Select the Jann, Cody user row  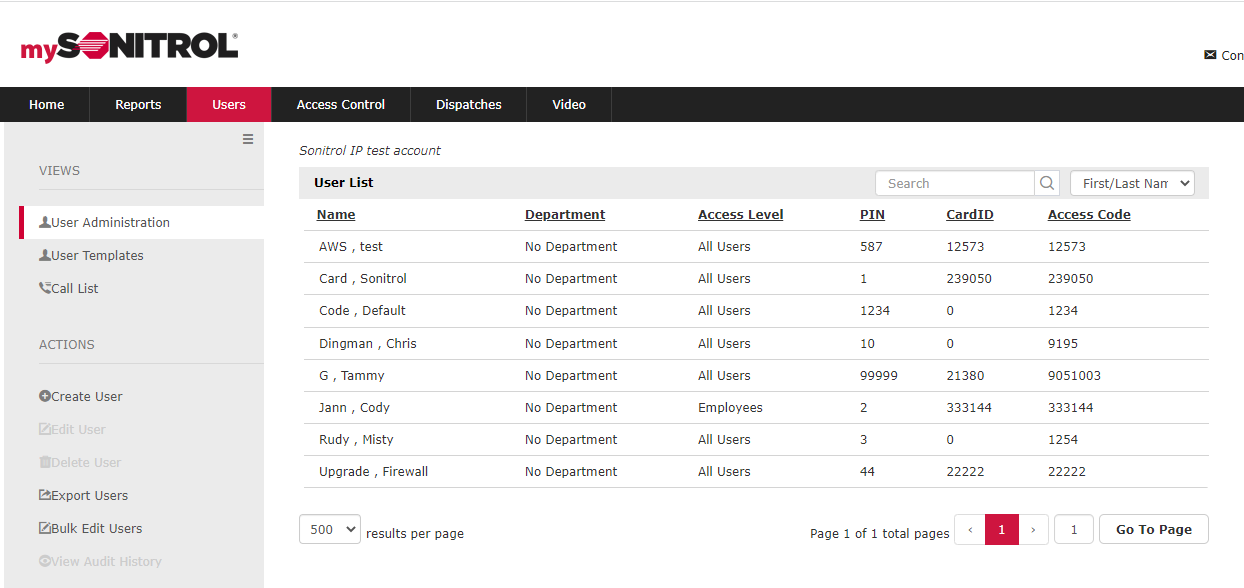pyautogui.click(x=355, y=408)
